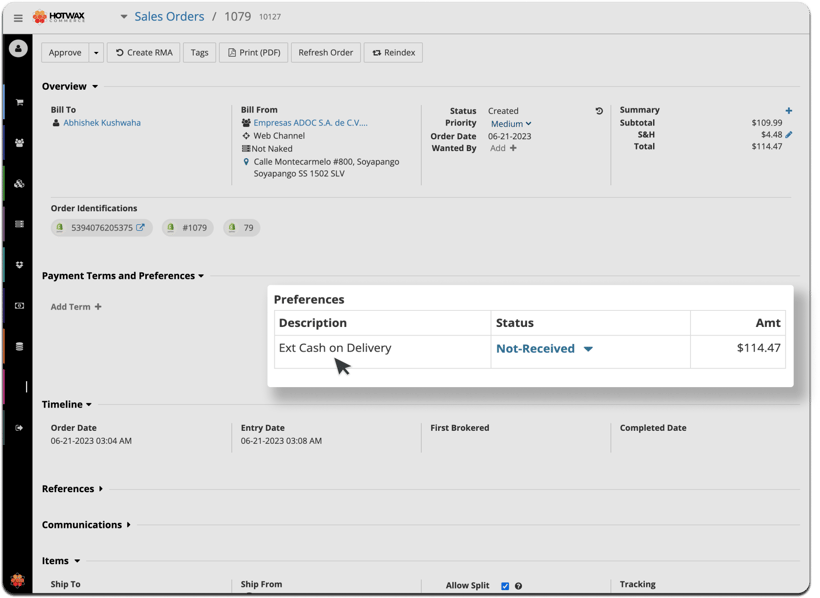Go to Sales Orders breadcrumb
Viewport: 820px width, 598px height.
click(169, 17)
